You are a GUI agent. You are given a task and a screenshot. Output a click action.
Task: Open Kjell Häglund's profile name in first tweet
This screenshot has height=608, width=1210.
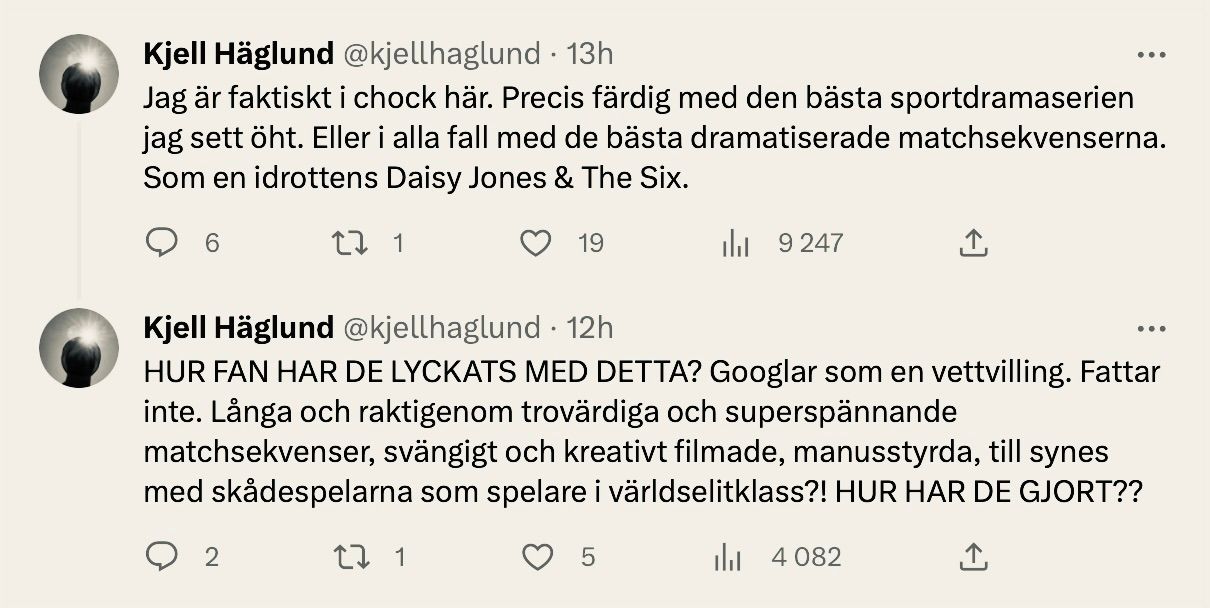pos(238,53)
